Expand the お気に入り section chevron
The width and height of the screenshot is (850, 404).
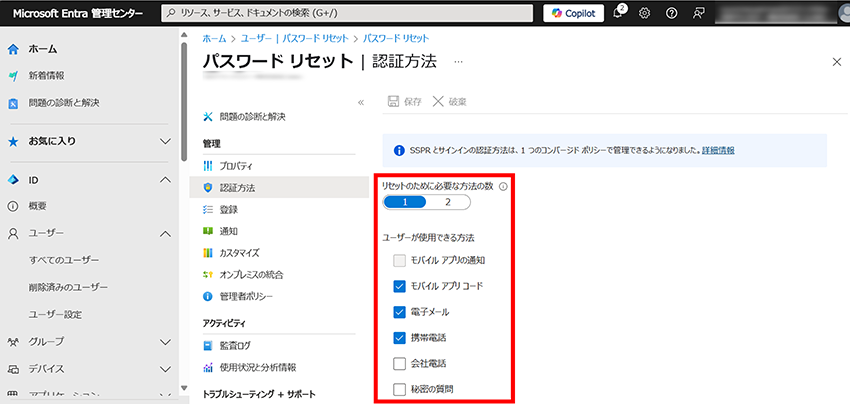166,142
